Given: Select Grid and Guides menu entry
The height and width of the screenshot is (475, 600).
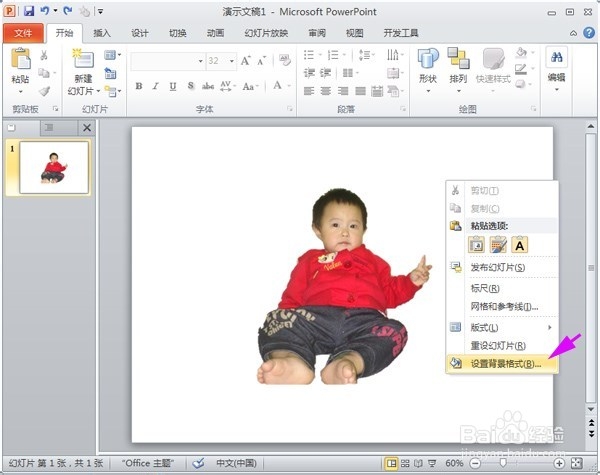Looking at the screenshot, I should point(502,307).
